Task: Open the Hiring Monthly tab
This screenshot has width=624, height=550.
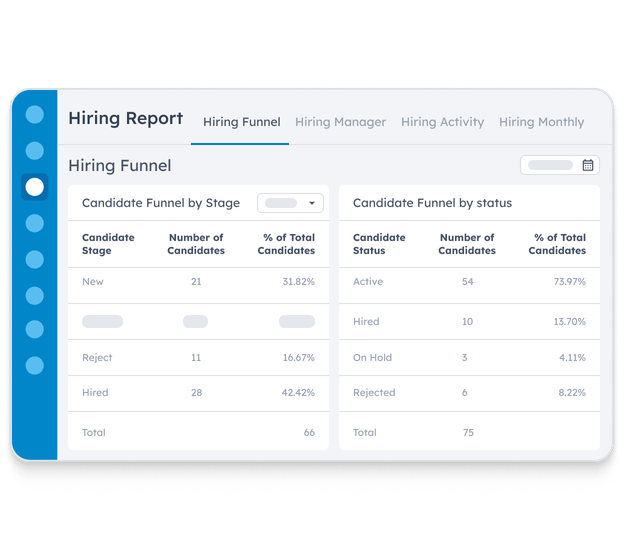Action: click(542, 122)
